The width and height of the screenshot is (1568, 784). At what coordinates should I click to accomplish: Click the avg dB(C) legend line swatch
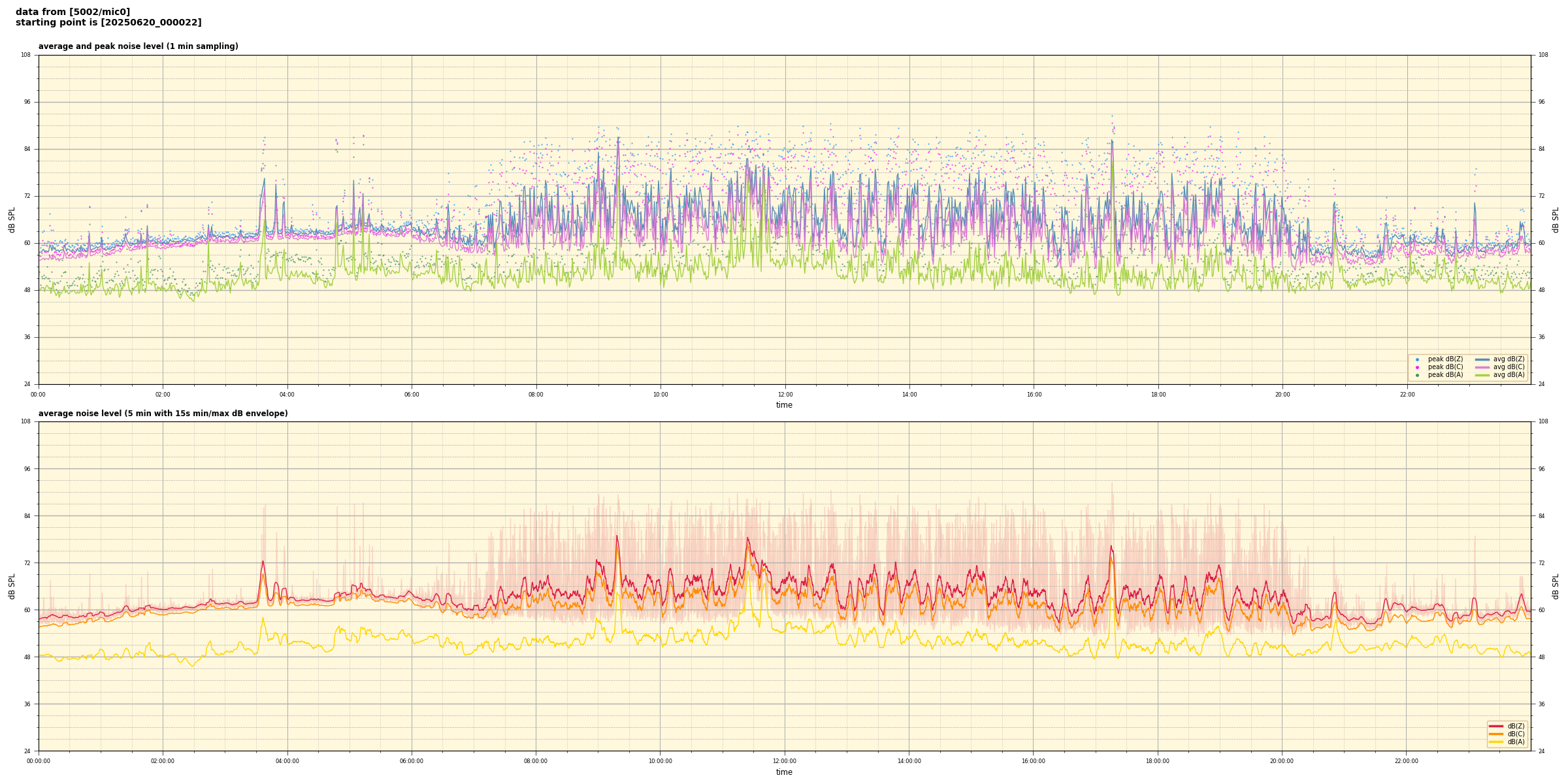[1482, 367]
